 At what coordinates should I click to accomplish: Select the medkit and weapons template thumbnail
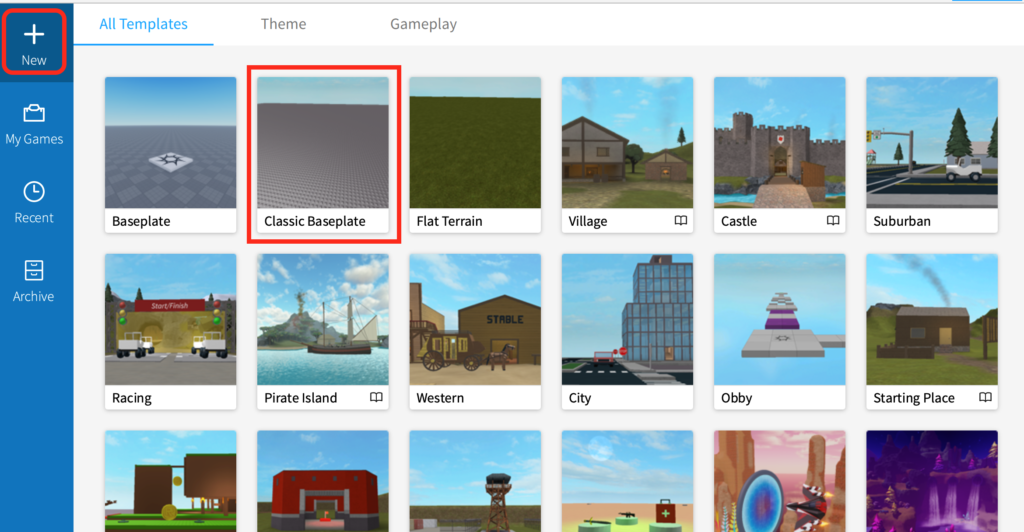coord(627,481)
